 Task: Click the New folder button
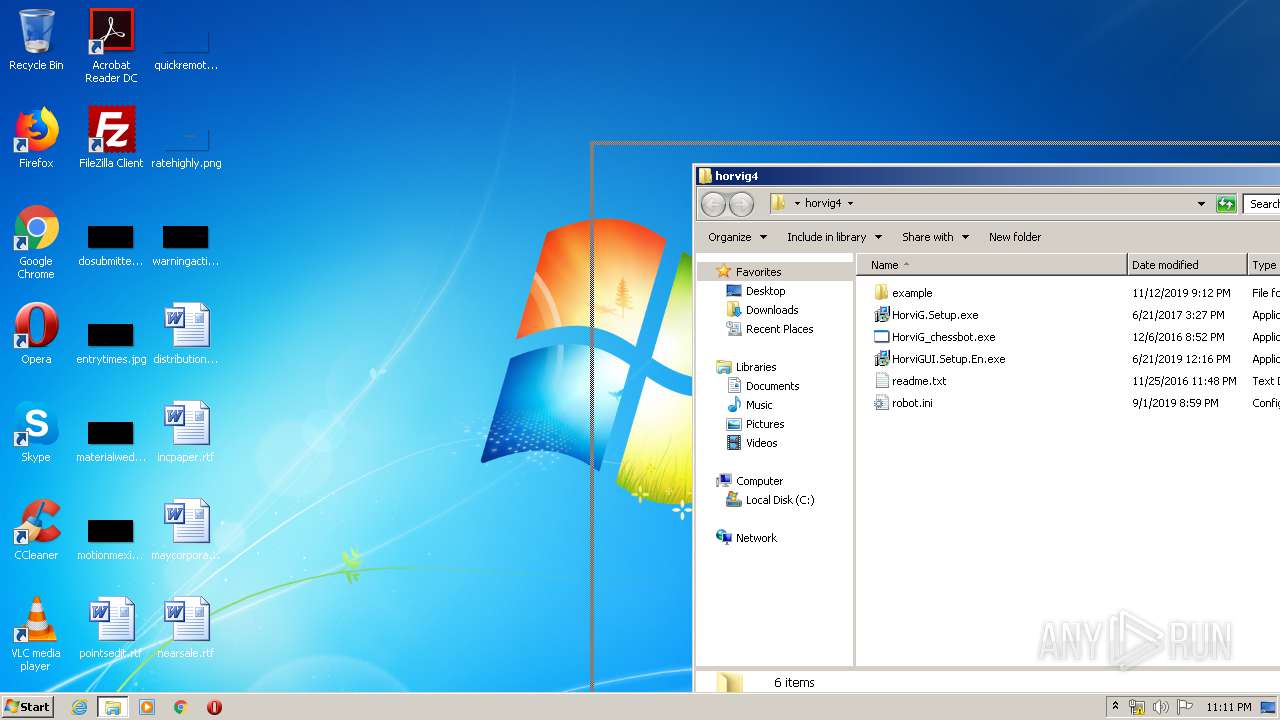click(1015, 237)
